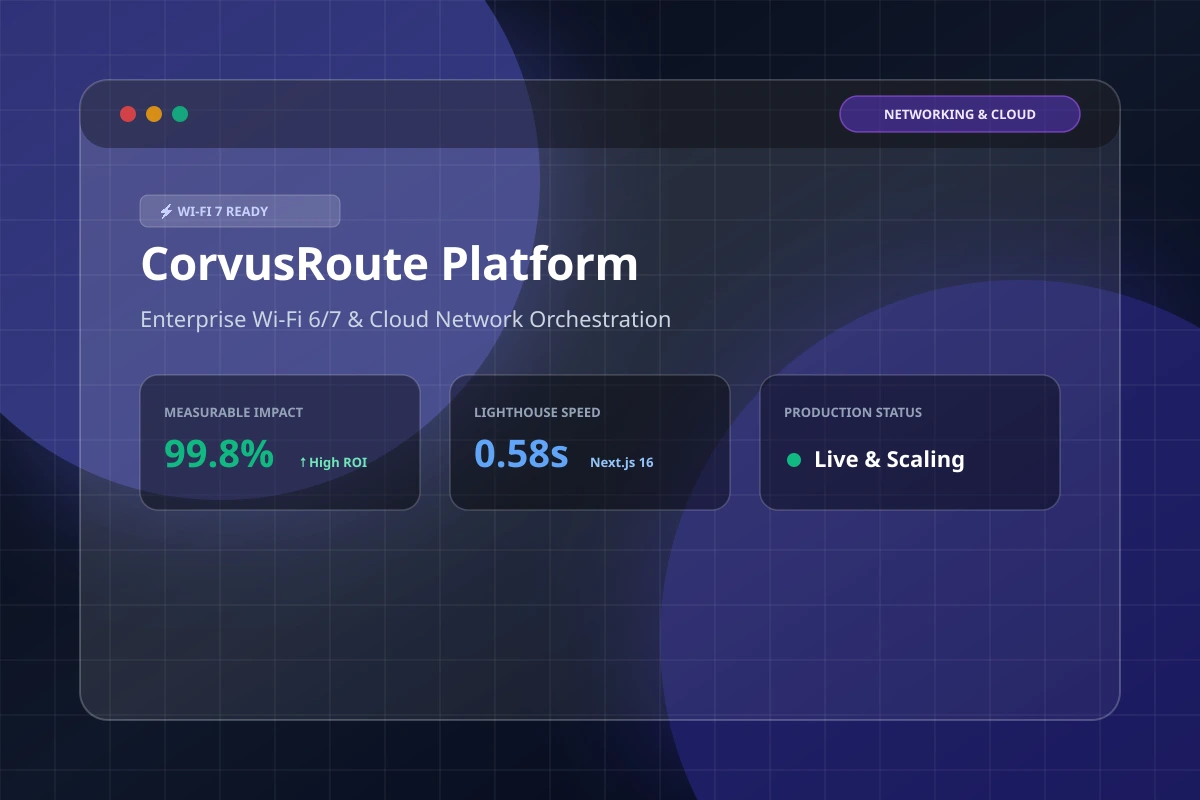Click the red window dot
This screenshot has height=800, width=1200.
point(128,114)
